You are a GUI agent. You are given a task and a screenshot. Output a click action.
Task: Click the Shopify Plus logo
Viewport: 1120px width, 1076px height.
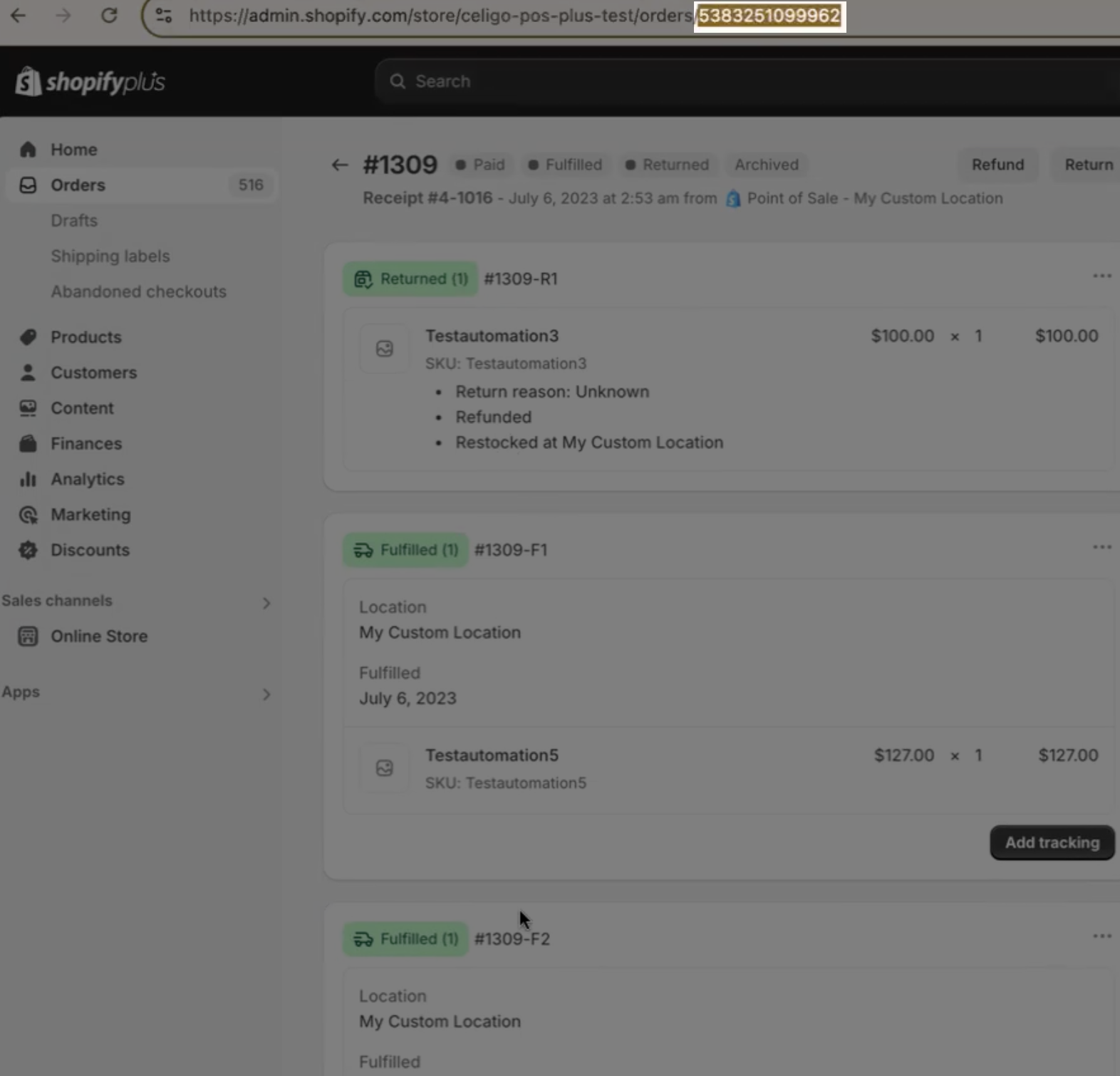90,82
